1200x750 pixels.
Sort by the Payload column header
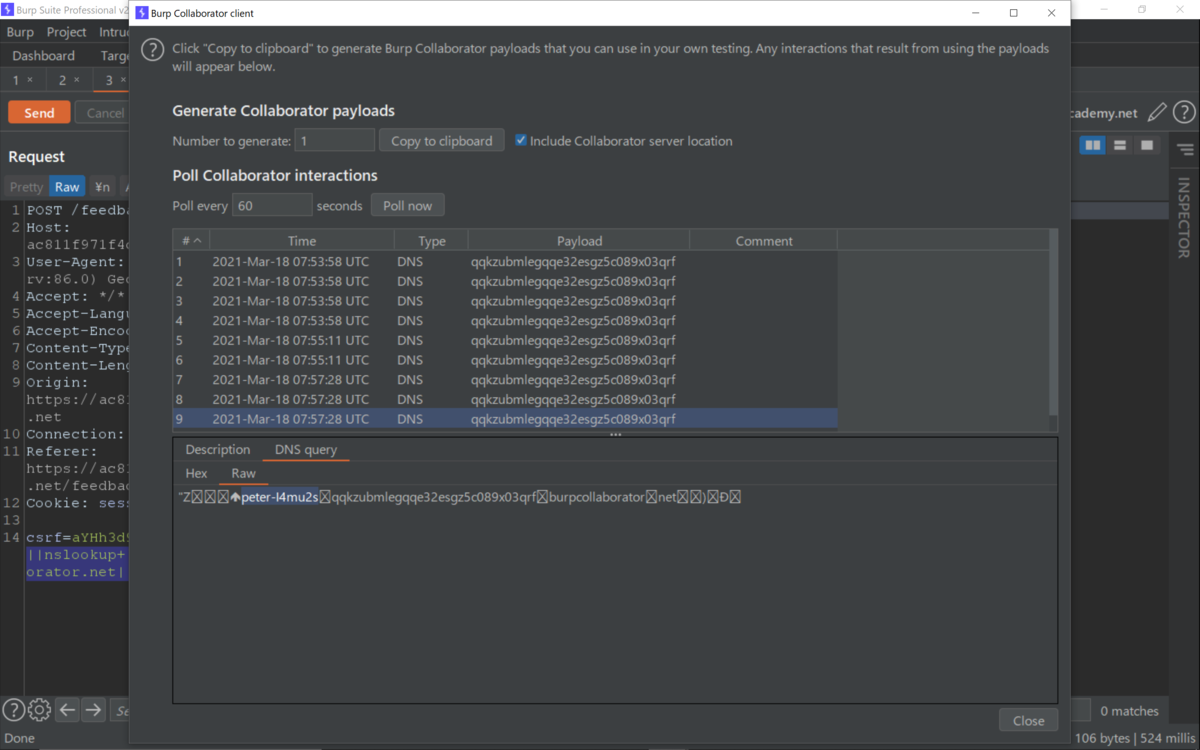coord(579,241)
